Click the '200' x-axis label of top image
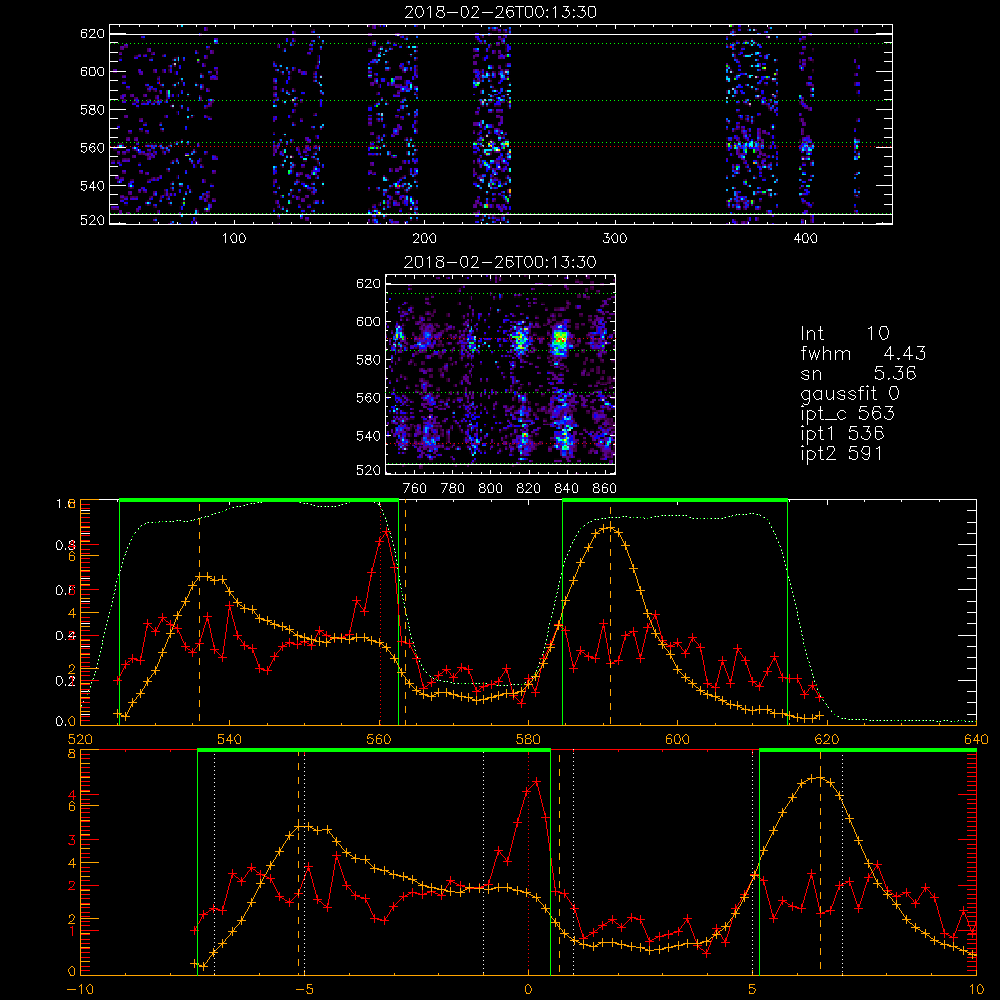This screenshot has width=1000, height=1000. click(x=424, y=239)
